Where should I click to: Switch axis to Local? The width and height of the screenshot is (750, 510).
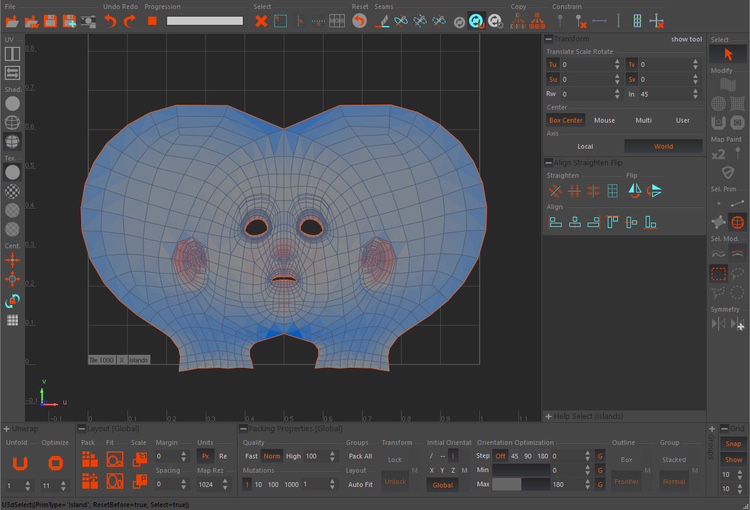click(x=585, y=146)
